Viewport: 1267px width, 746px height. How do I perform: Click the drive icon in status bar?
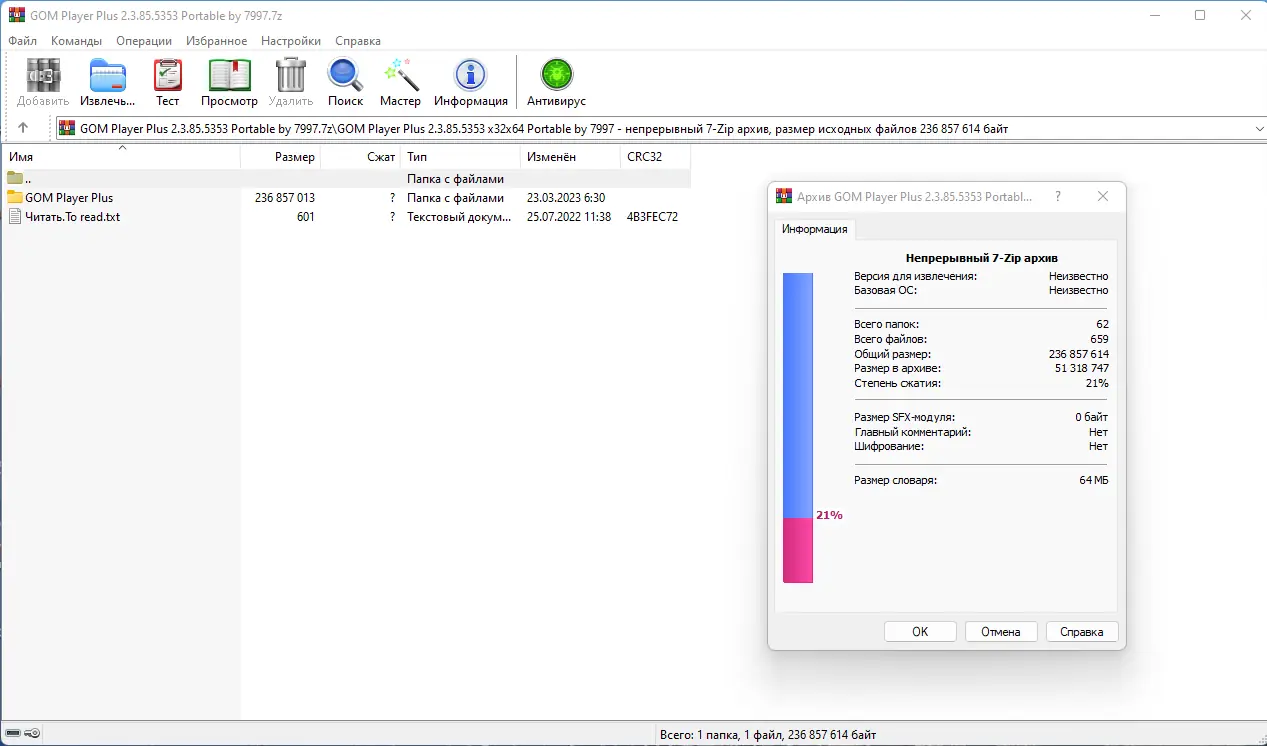coord(11,734)
